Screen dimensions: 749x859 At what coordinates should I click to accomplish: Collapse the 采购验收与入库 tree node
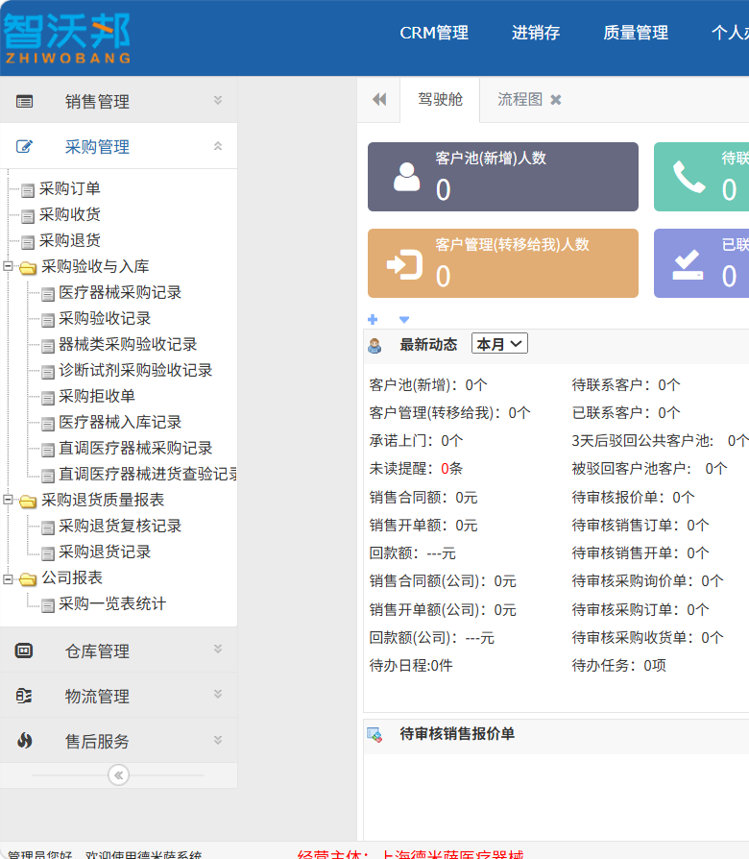(8, 266)
